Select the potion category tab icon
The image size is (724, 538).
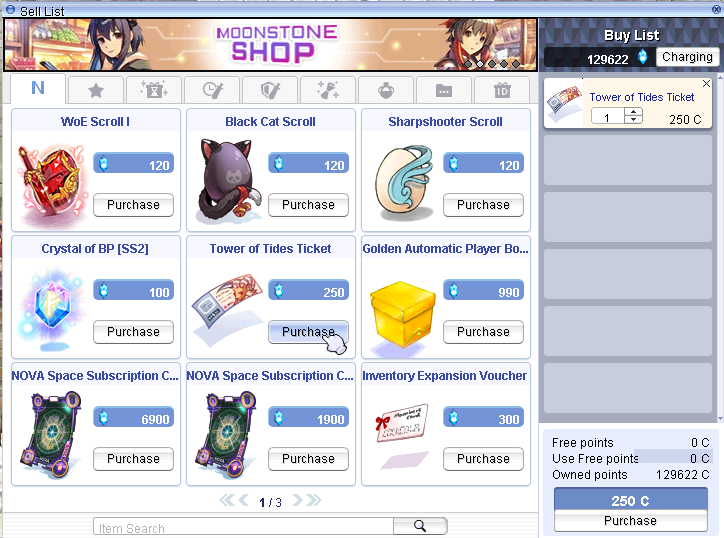(x=386, y=90)
